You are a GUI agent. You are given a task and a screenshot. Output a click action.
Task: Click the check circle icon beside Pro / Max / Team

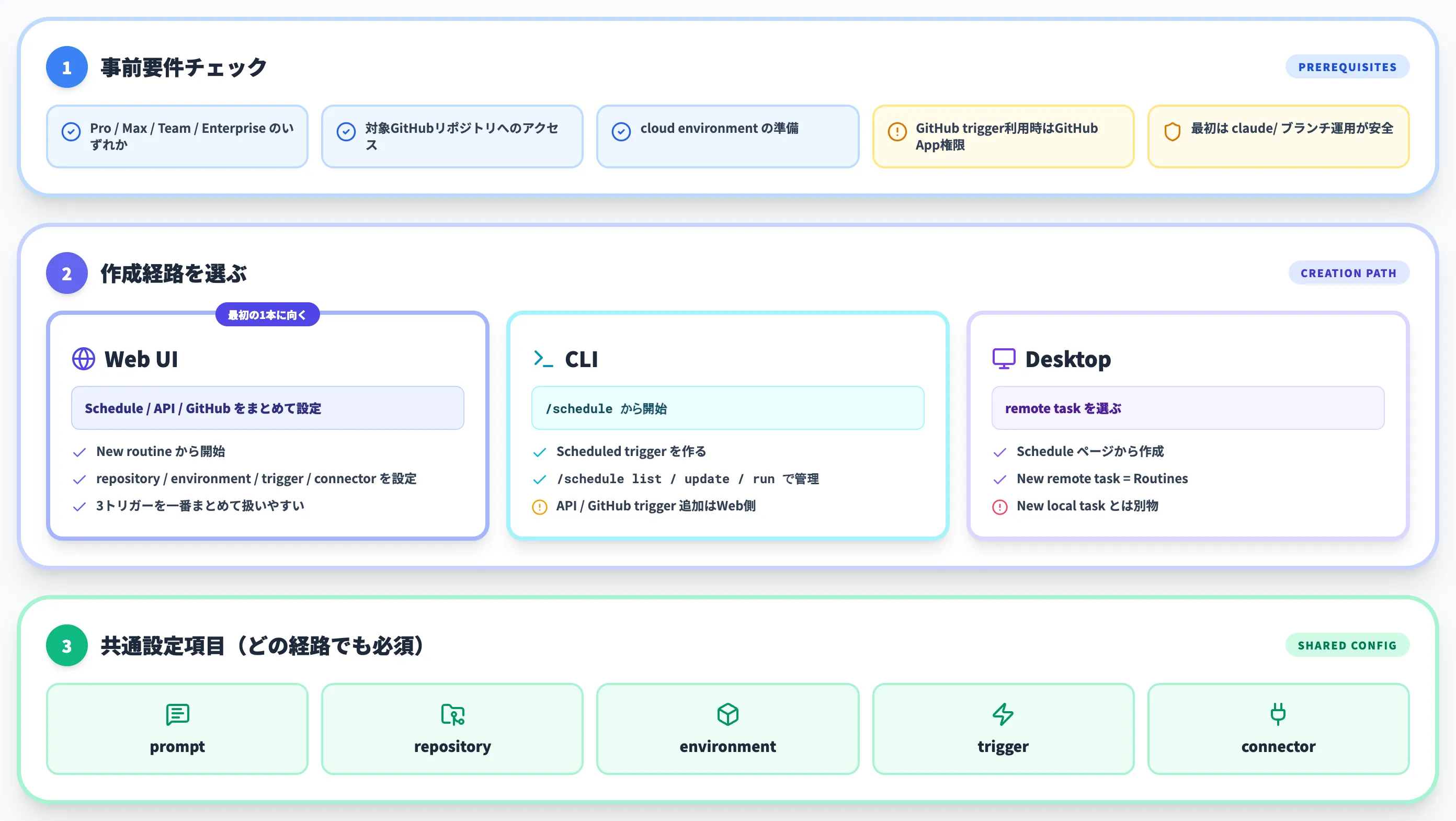[x=71, y=132]
